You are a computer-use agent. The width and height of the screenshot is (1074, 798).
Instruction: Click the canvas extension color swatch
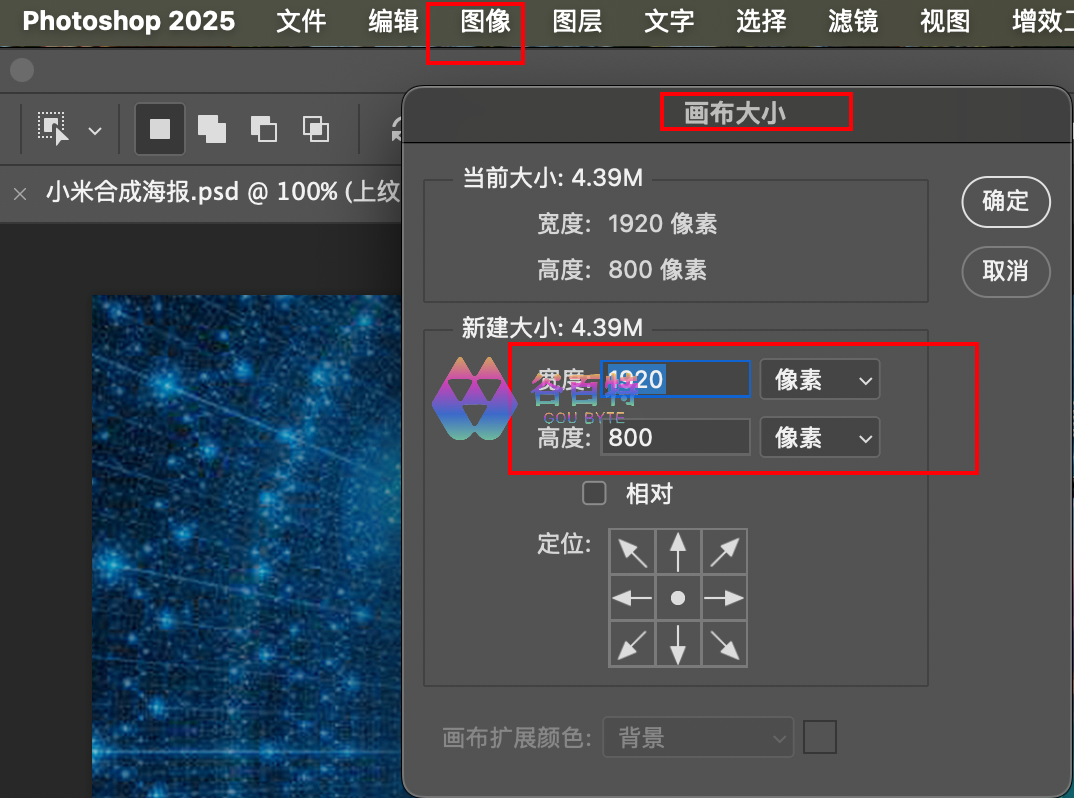820,738
